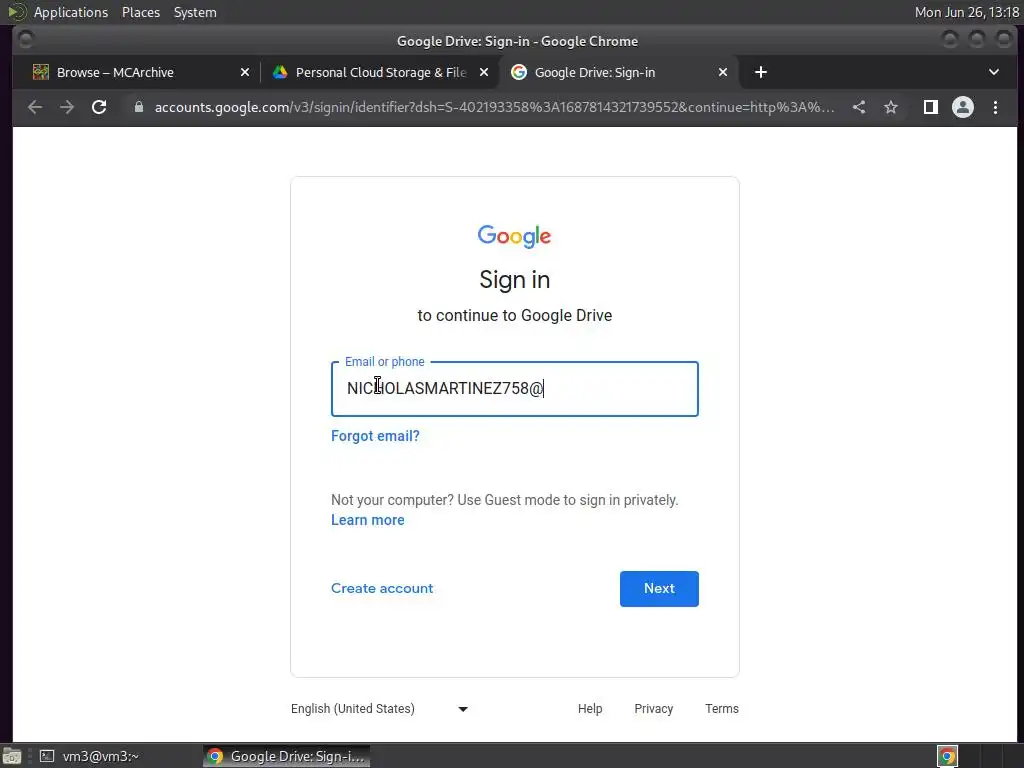Open the System menu

(195, 12)
